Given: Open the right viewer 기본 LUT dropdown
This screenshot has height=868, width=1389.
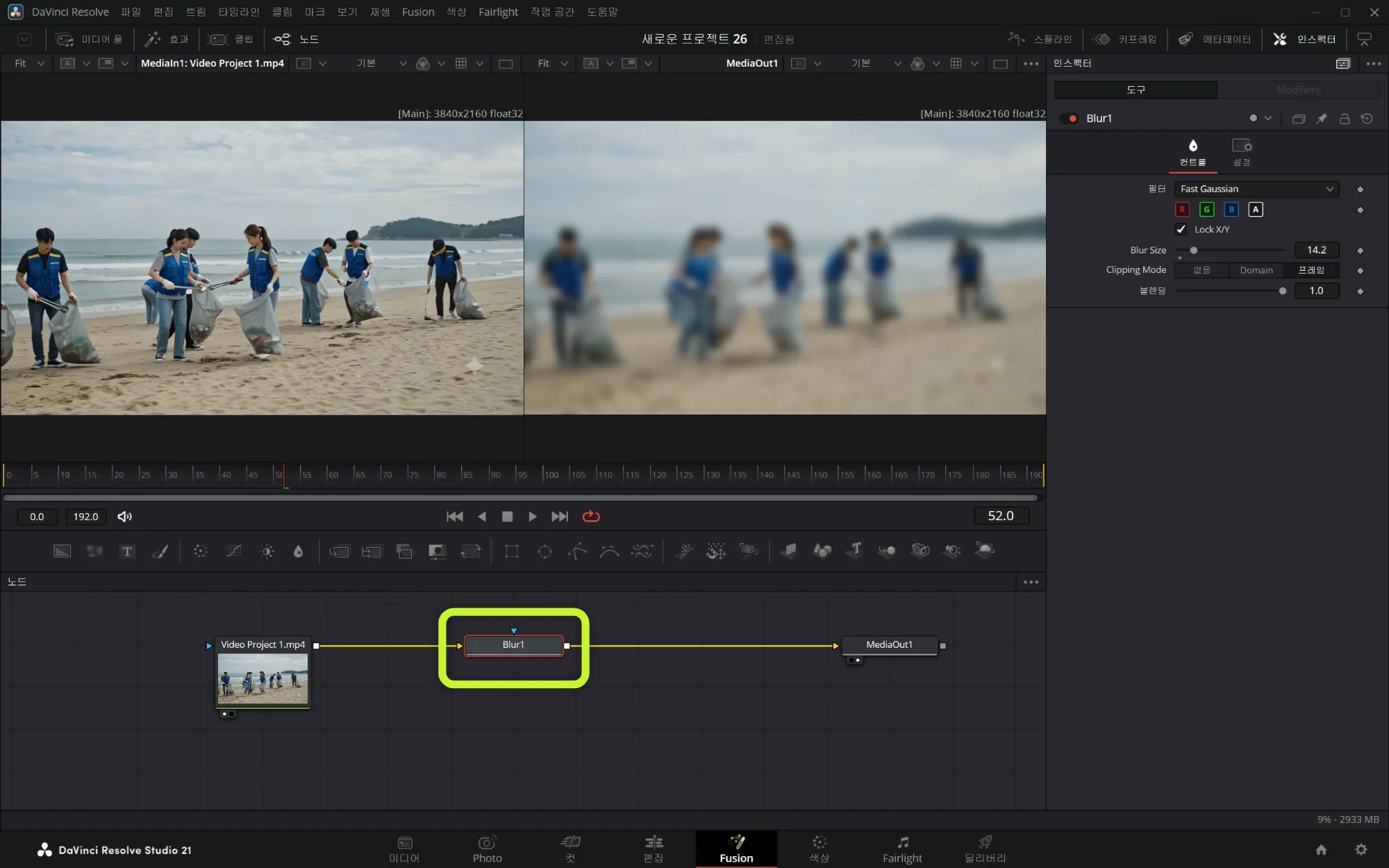Looking at the screenshot, I should 876,63.
